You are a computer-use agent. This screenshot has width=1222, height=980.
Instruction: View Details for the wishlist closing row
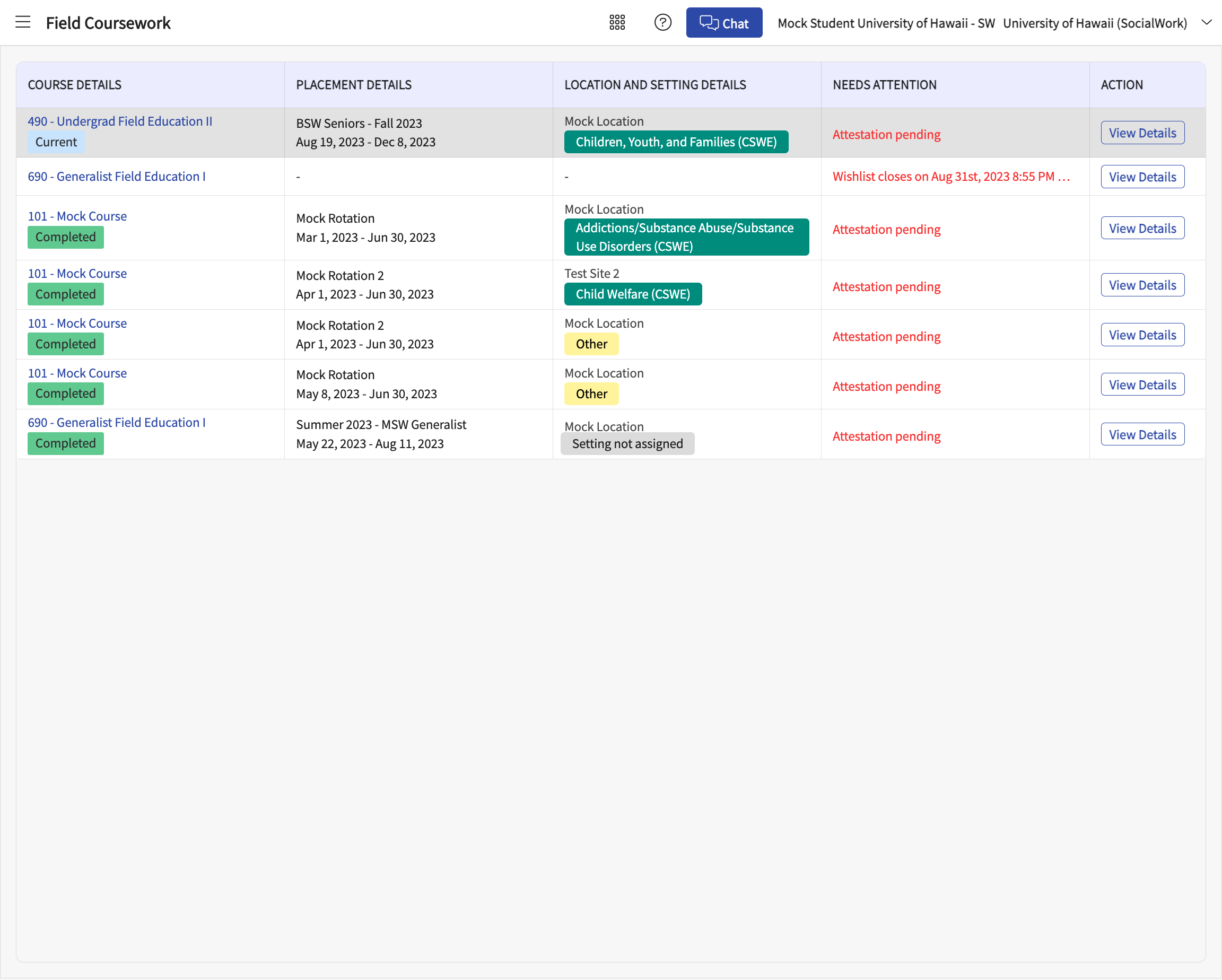1142,177
